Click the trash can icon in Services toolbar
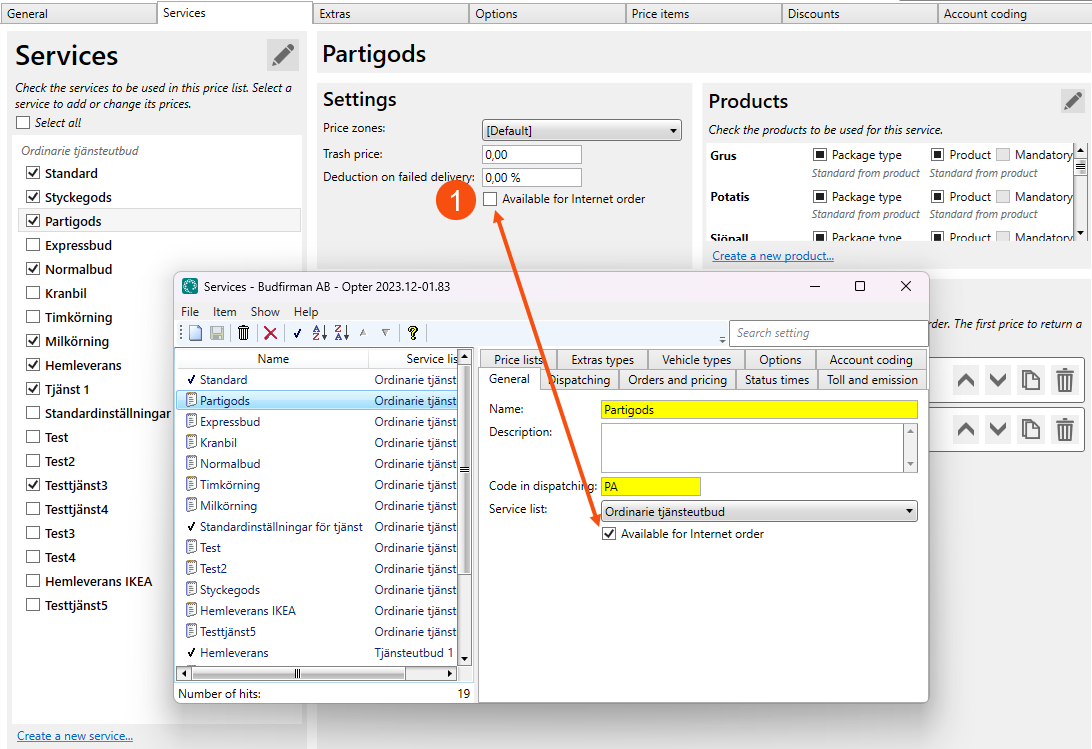The image size is (1092, 749). coord(243,333)
